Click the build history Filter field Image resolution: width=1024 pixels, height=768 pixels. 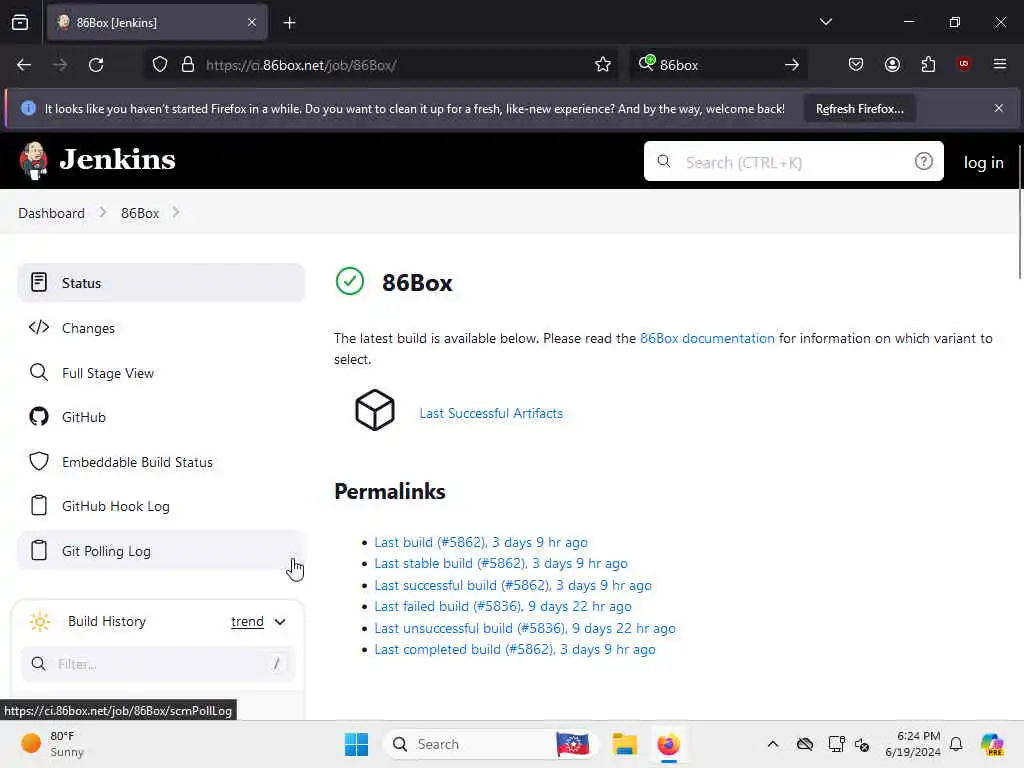click(x=158, y=664)
